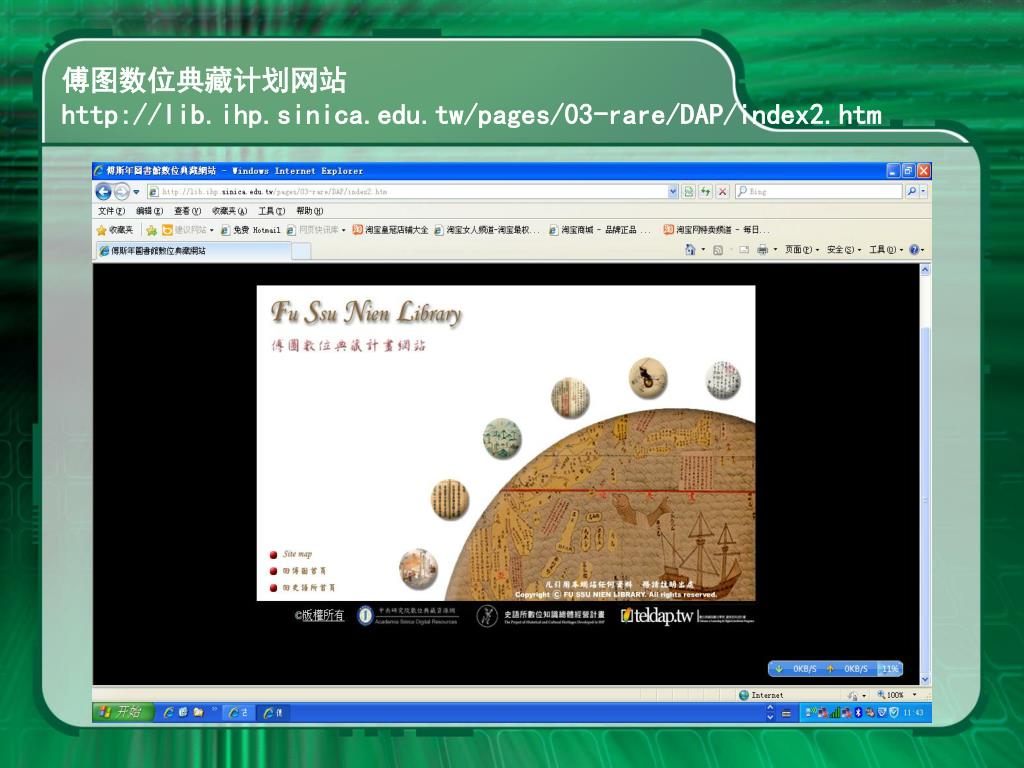Screen dimensions: 1024x768
Task: Click the Print icon in command bar
Action: tap(762, 249)
